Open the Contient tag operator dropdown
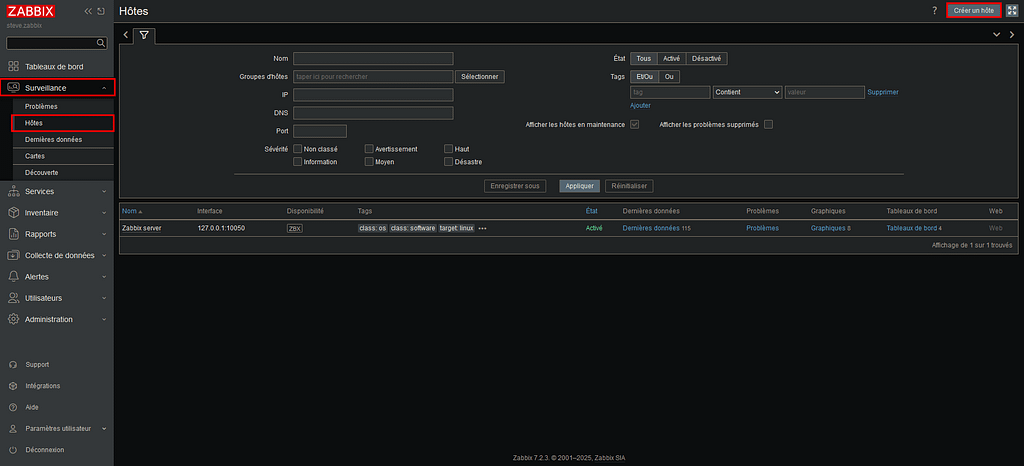The width and height of the screenshot is (1024, 466). [x=747, y=92]
